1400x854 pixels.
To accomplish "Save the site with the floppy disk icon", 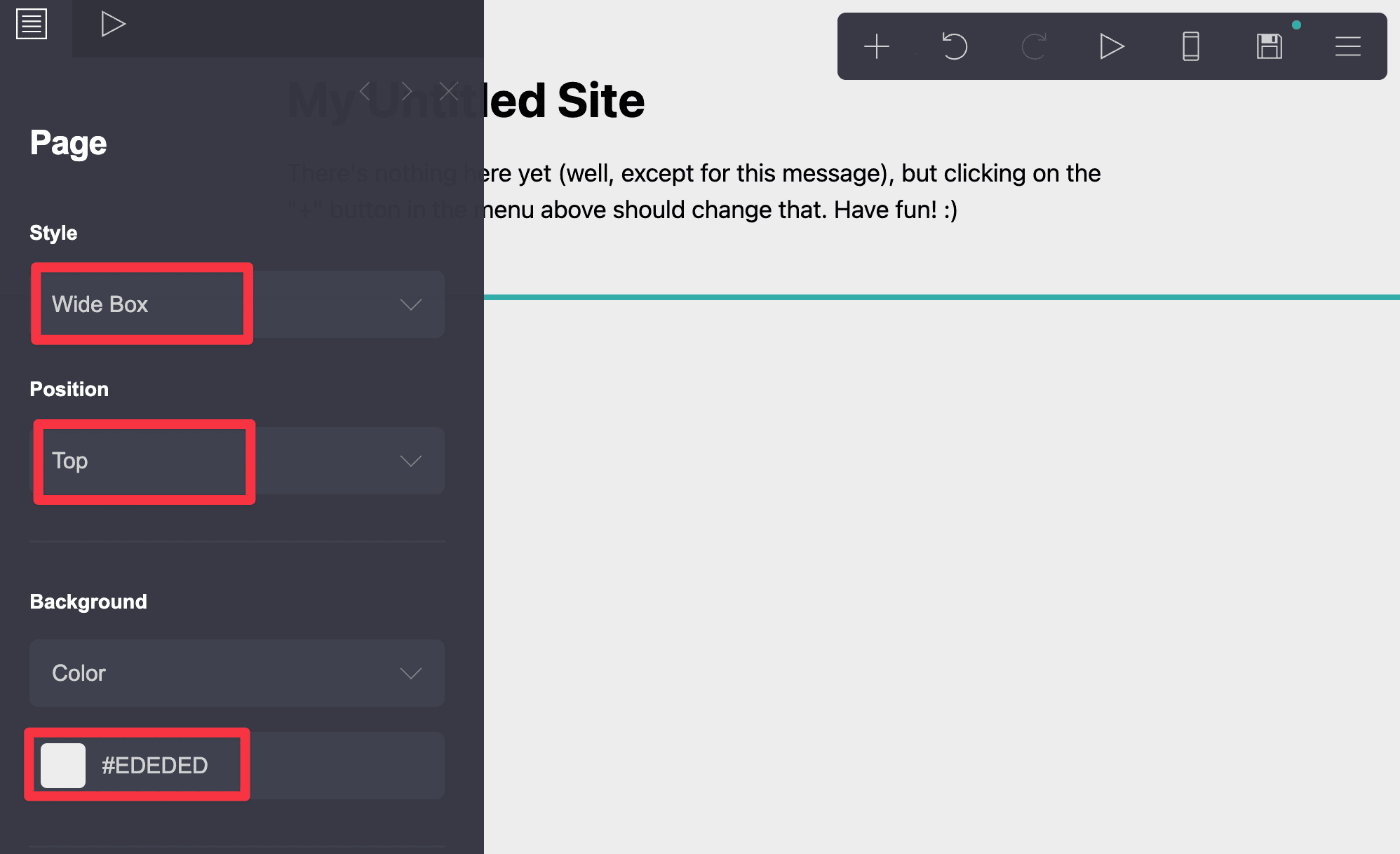I will tap(1269, 46).
